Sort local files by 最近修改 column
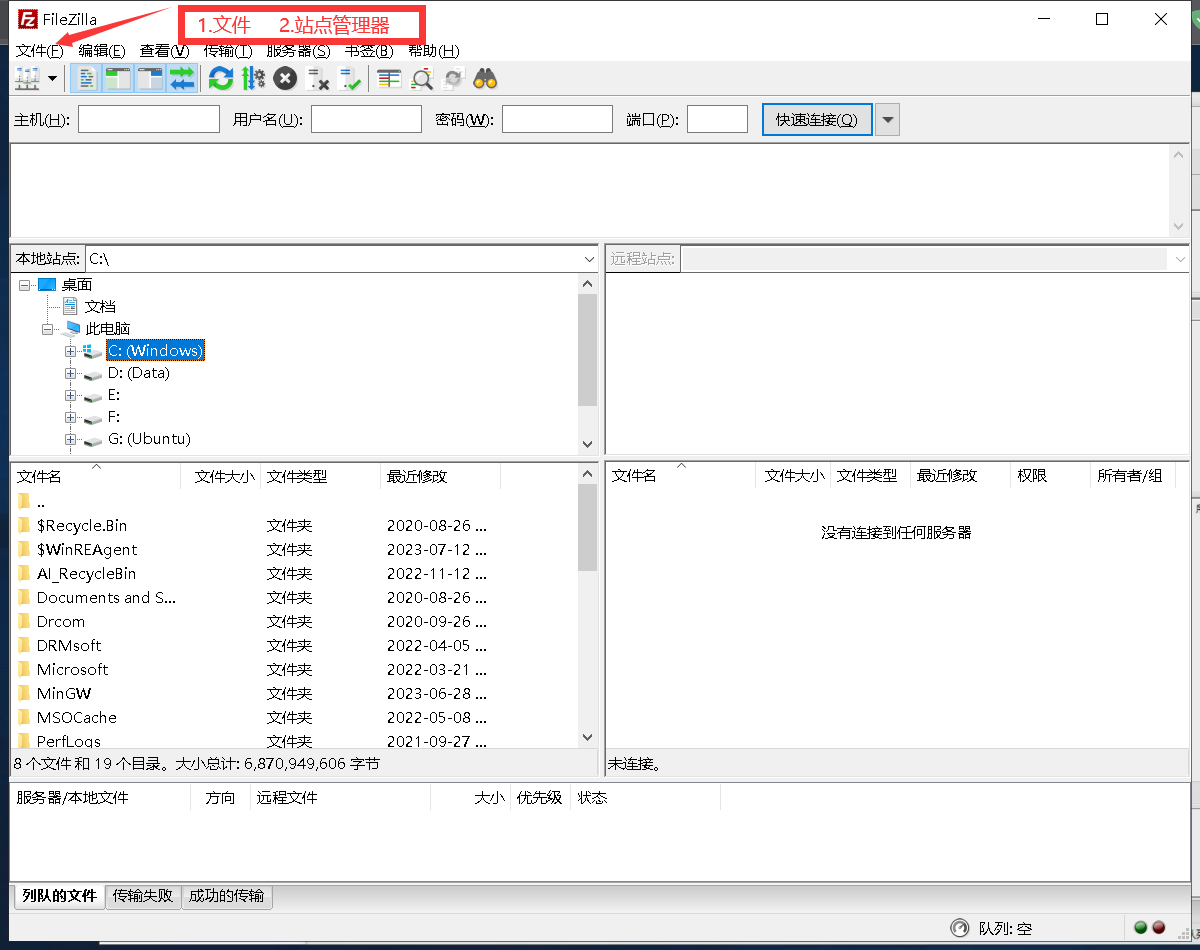The height and width of the screenshot is (950, 1200). coord(440,477)
